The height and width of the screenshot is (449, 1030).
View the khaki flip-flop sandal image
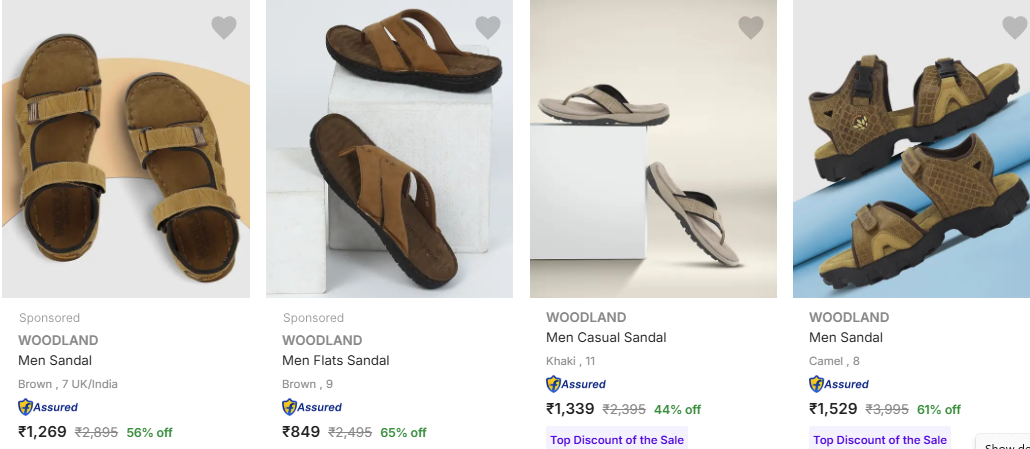[x=653, y=150]
